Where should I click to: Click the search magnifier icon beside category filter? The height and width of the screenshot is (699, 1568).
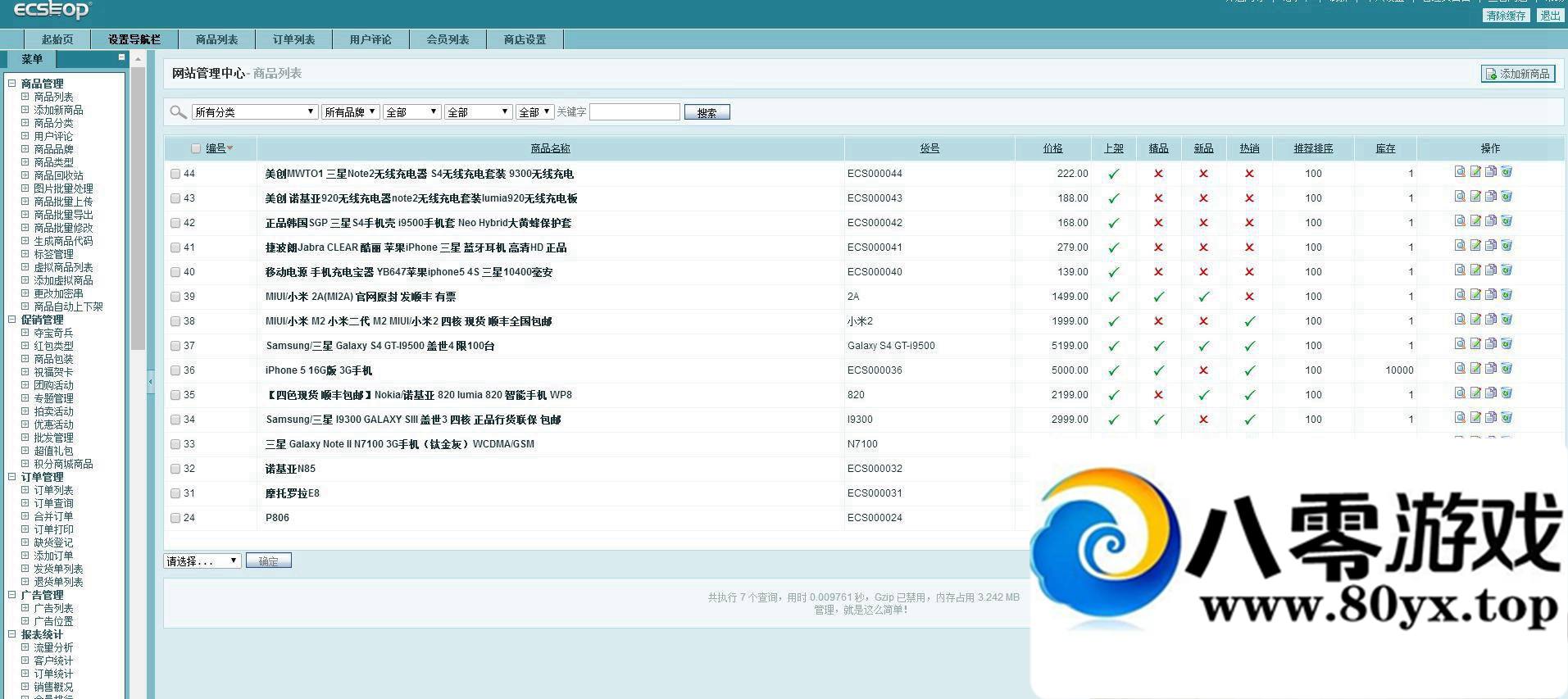[x=178, y=112]
